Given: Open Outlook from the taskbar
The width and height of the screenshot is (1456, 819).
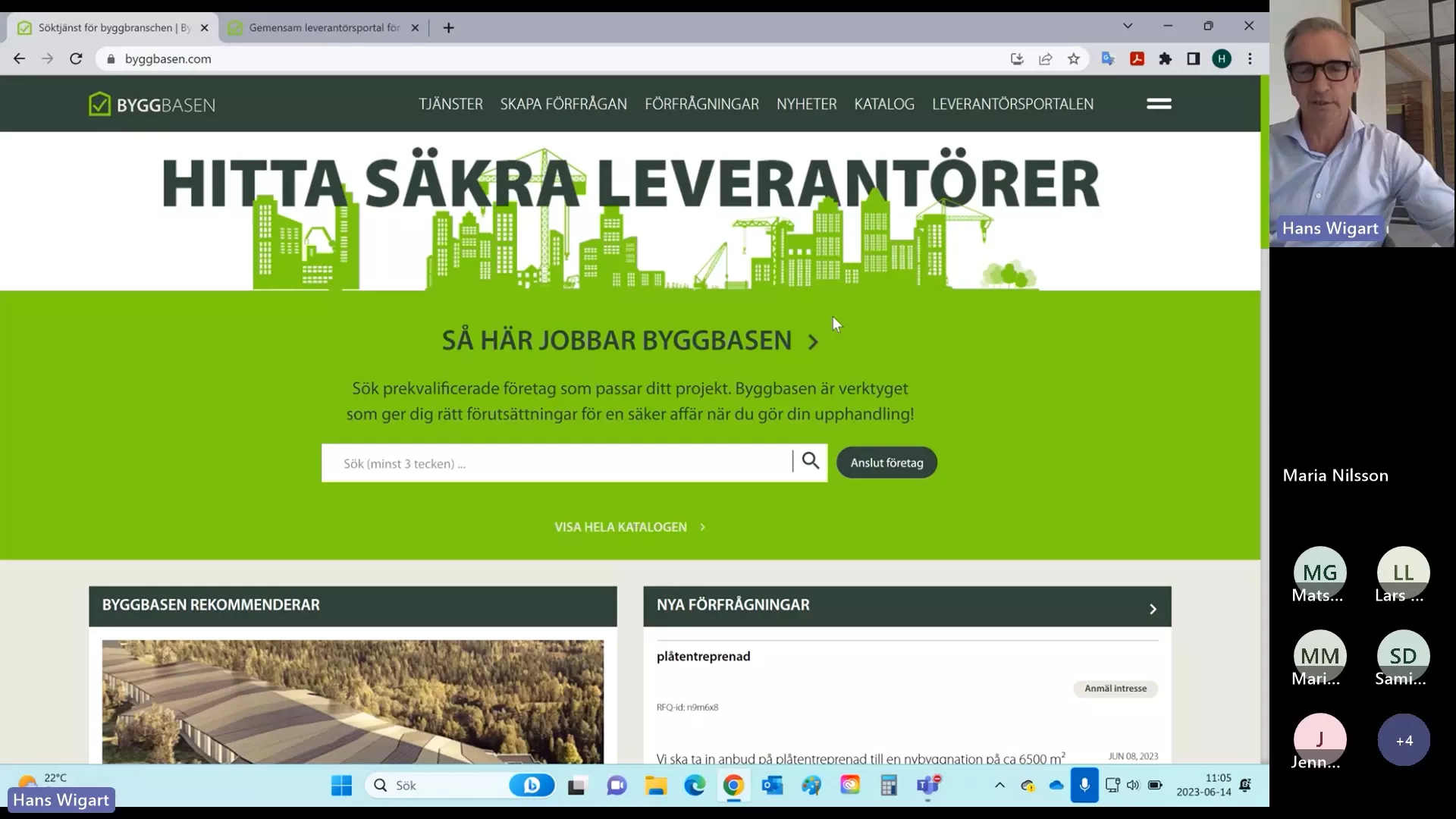Looking at the screenshot, I should (772, 786).
